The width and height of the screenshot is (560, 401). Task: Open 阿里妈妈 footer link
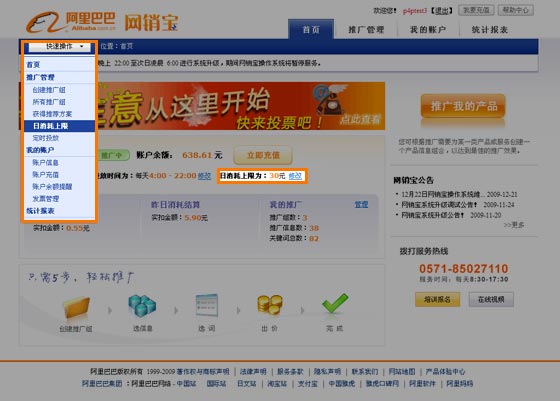(460, 384)
